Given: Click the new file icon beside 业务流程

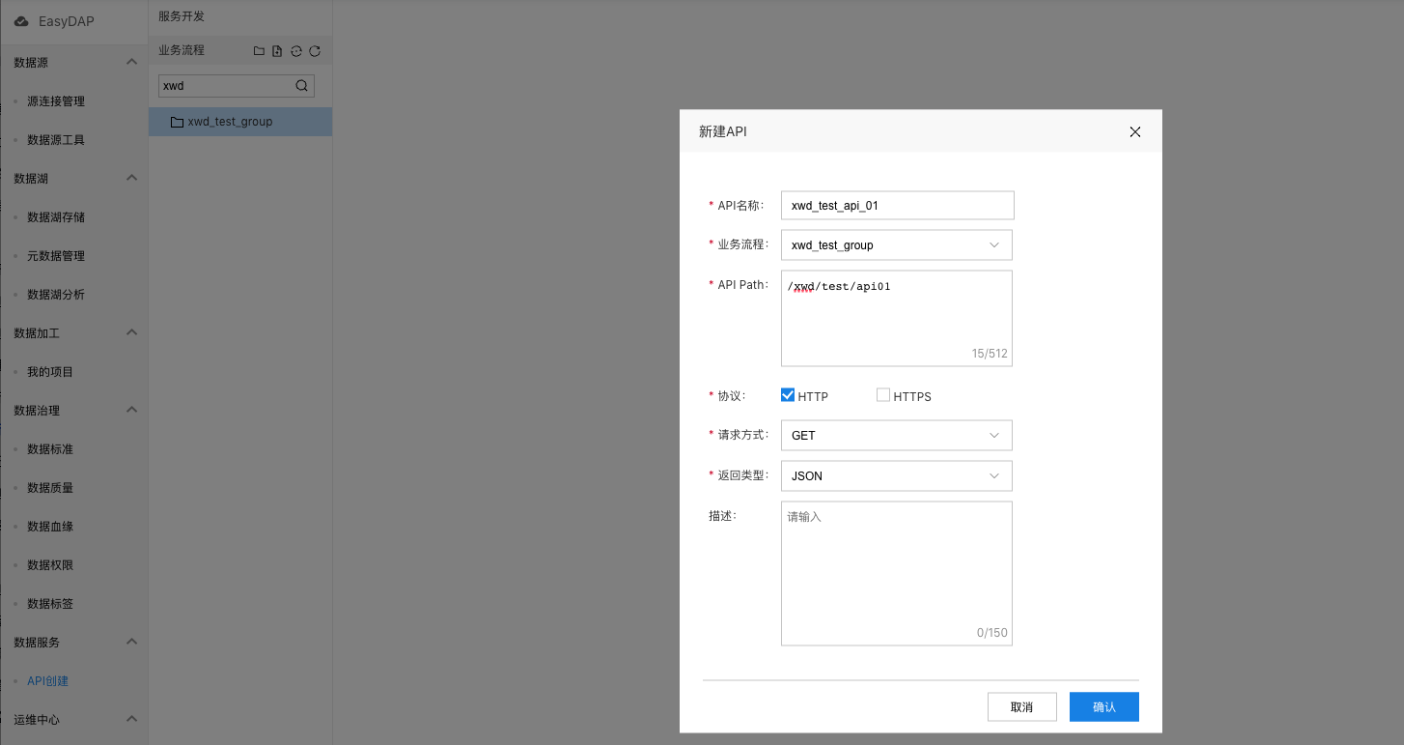Looking at the screenshot, I should click(277, 51).
